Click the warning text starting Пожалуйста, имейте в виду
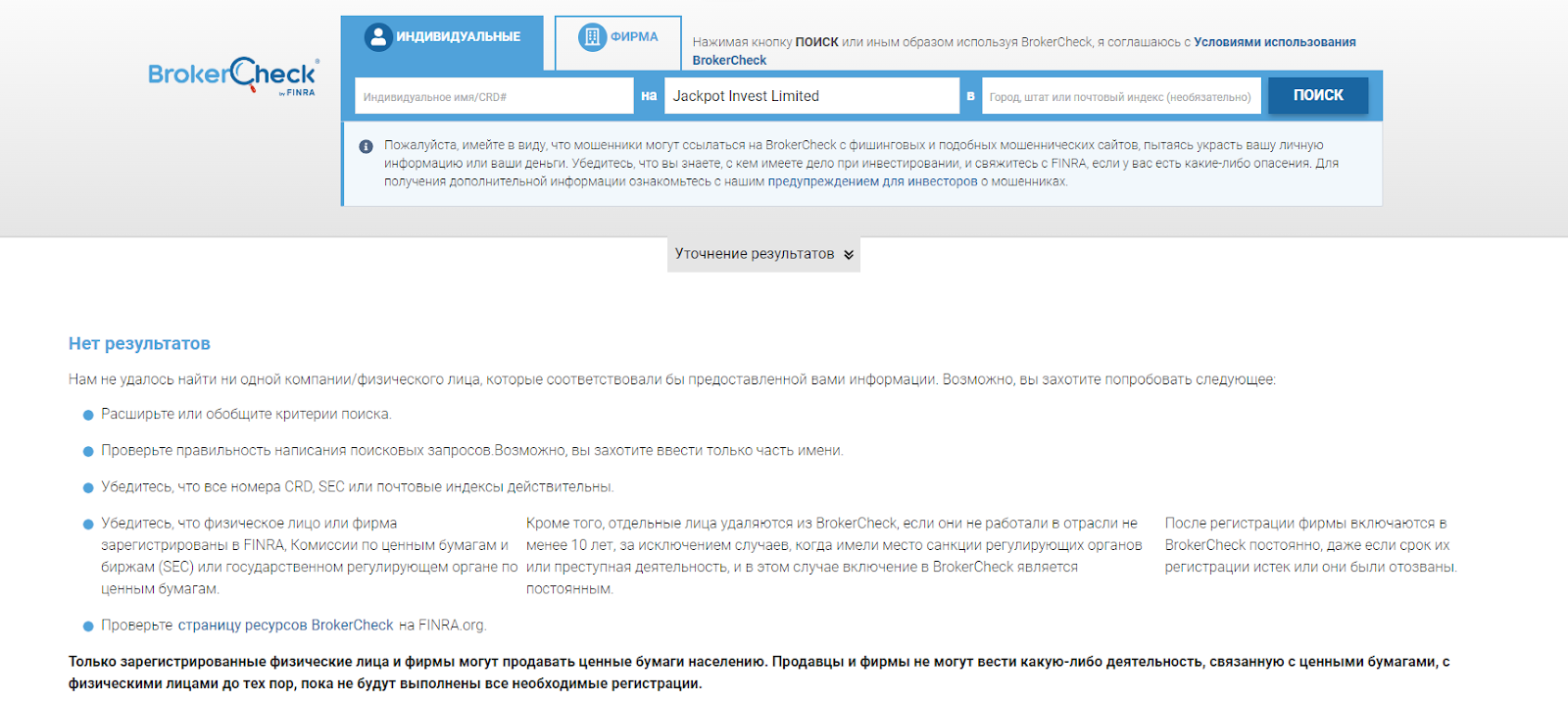Image resolution: width=1568 pixels, height=702 pixels. tap(861, 164)
